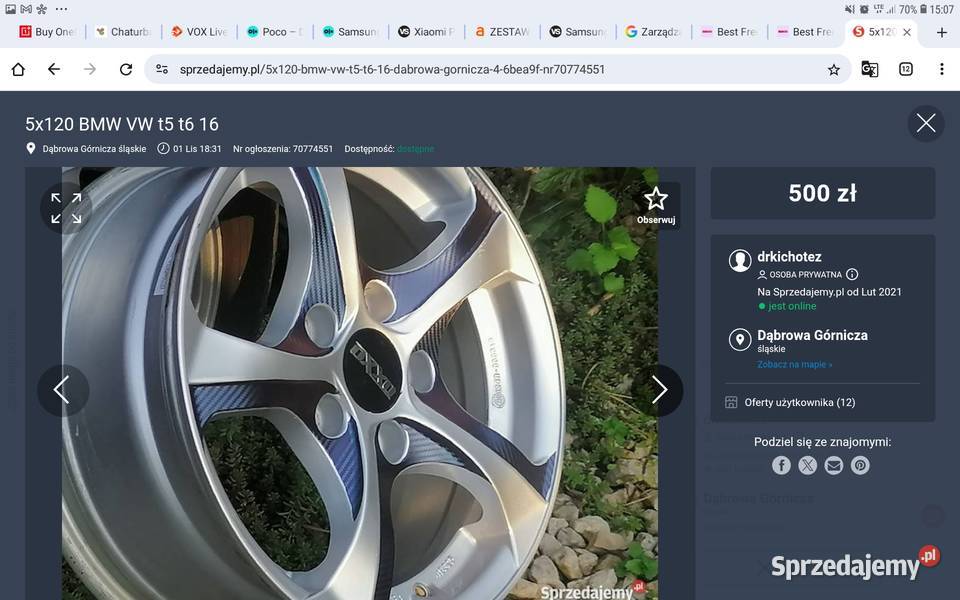Share the listing via email

[x=833, y=465]
